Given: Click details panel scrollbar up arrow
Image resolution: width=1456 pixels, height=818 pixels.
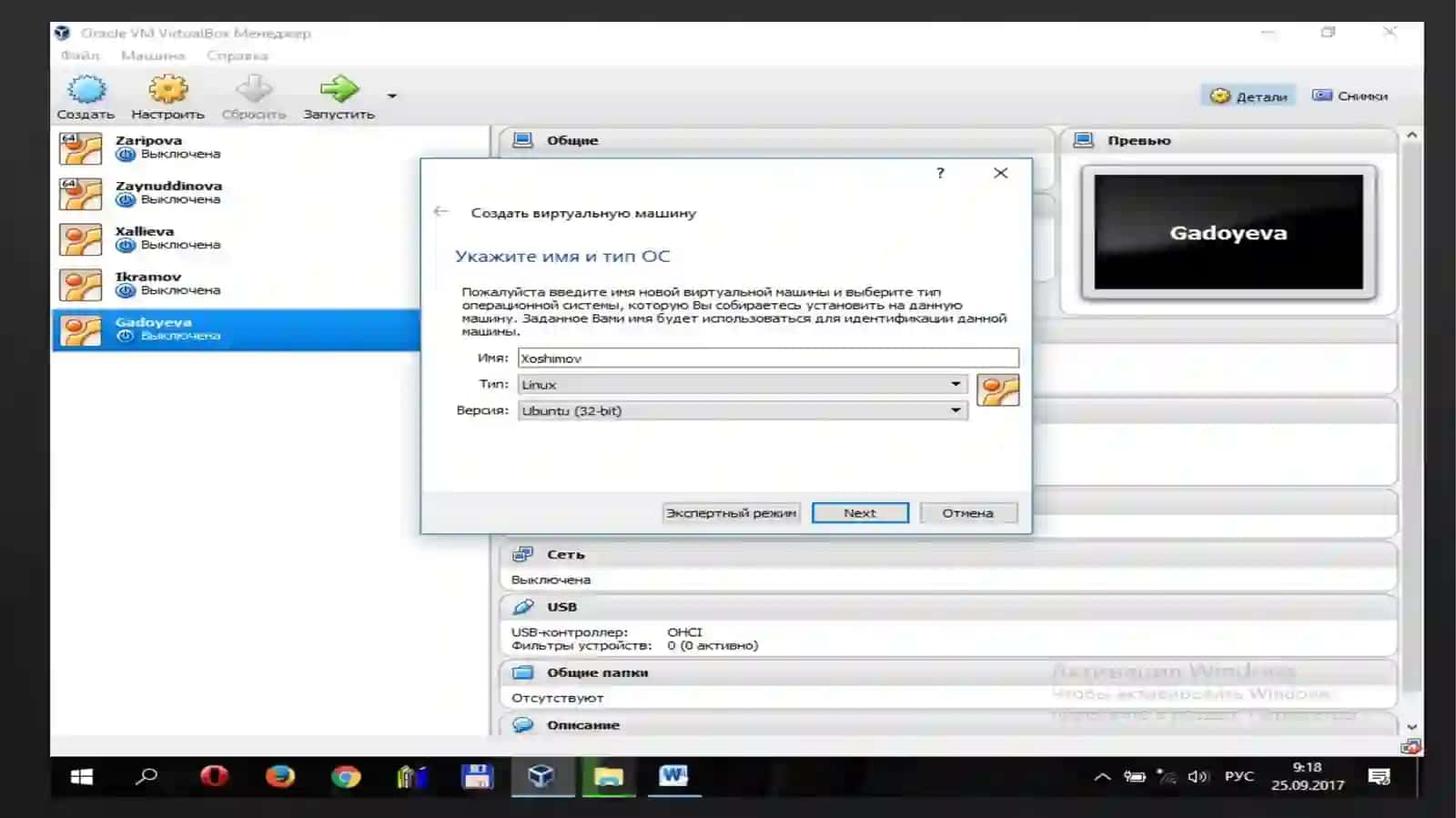Looking at the screenshot, I should click(1411, 135).
